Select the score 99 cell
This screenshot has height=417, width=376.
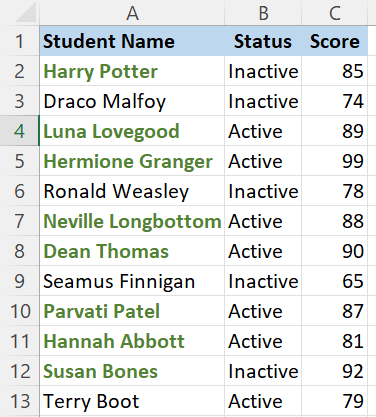tap(335, 161)
